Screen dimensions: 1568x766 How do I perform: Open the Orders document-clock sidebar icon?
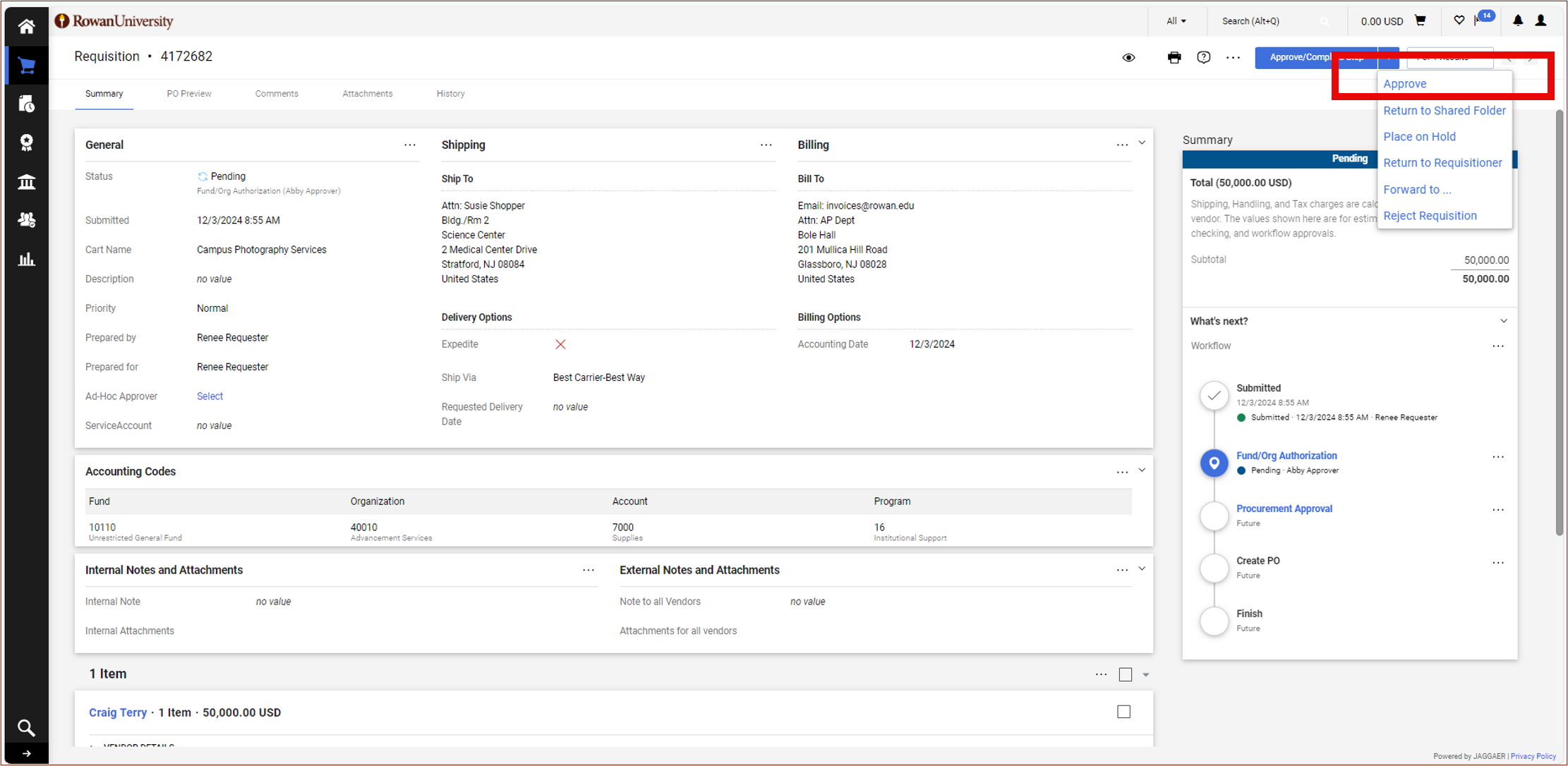[x=26, y=104]
